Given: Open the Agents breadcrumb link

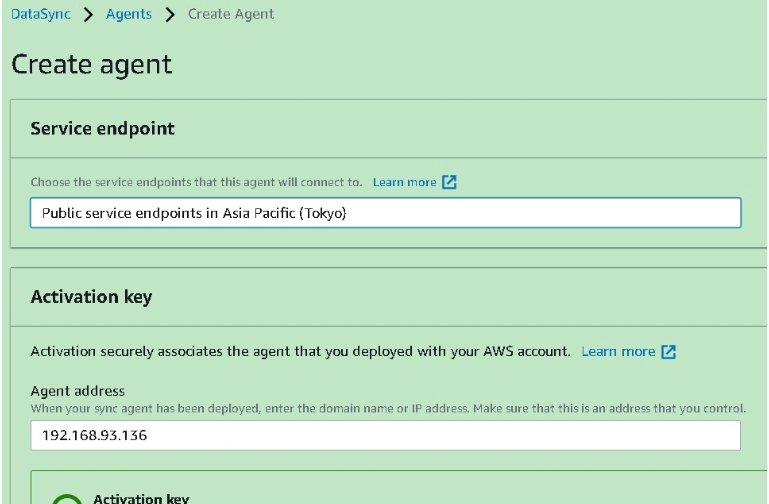Looking at the screenshot, I should [x=128, y=14].
